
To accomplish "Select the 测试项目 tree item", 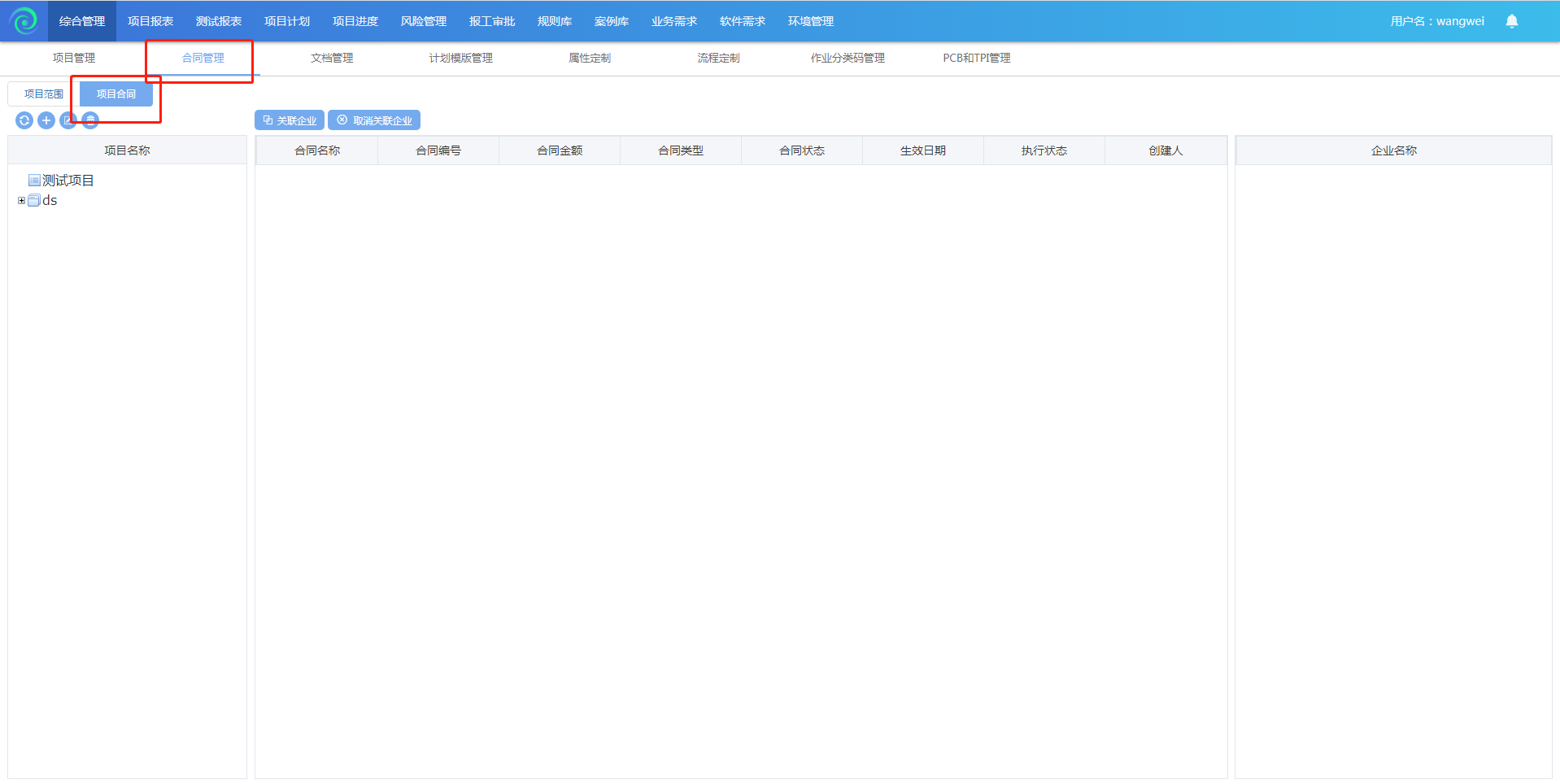I will (x=68, y=181).
